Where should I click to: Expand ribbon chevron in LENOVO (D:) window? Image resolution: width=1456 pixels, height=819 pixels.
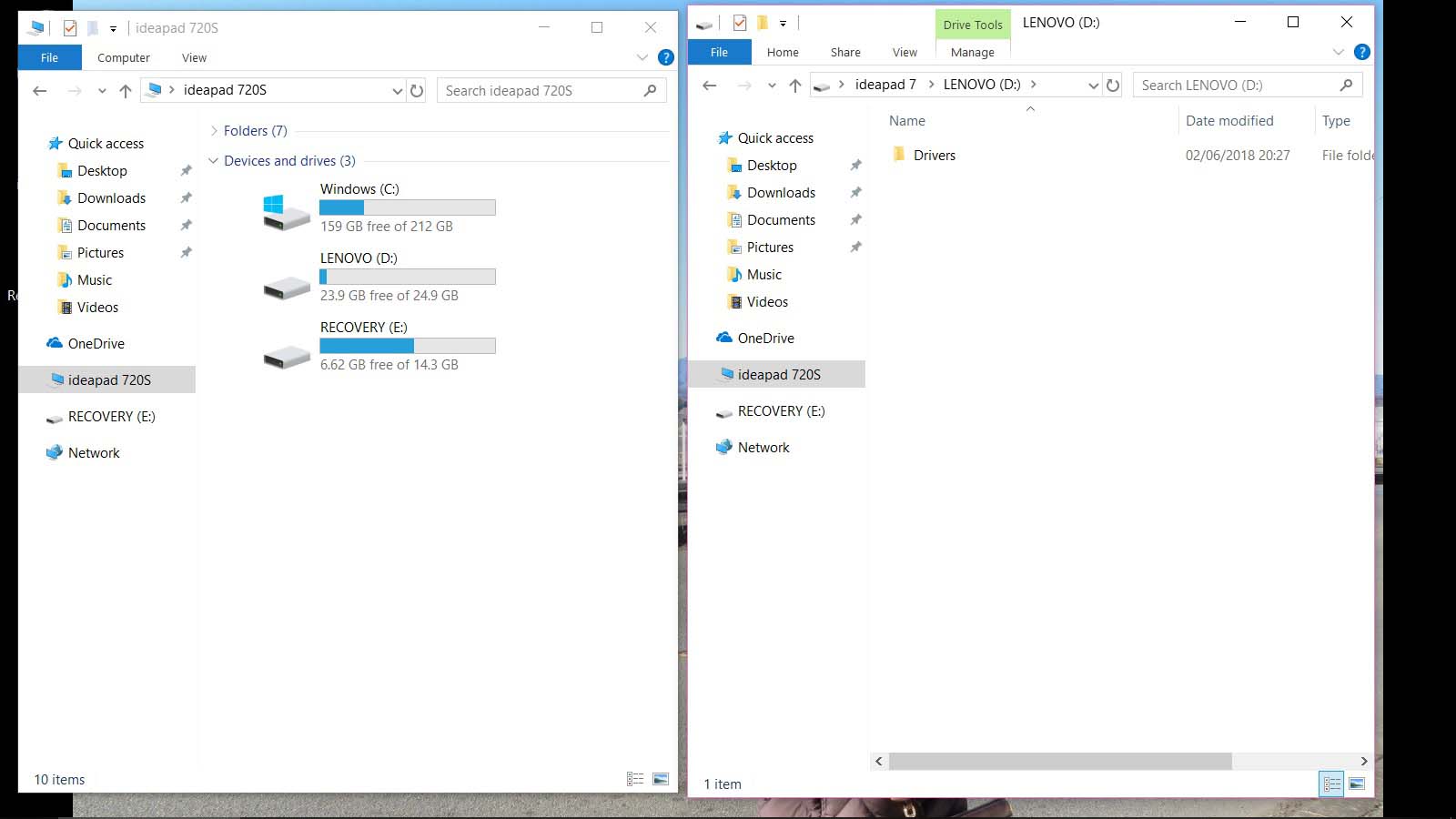[1338, 52]
